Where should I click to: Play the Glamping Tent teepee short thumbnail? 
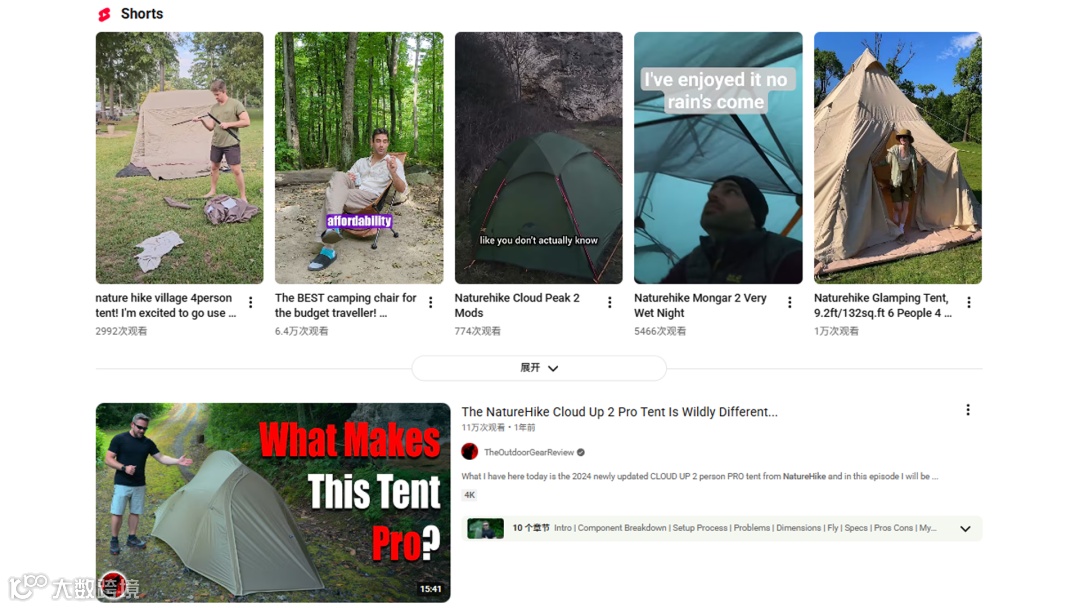pyautogui.click(x=897, y=158)
